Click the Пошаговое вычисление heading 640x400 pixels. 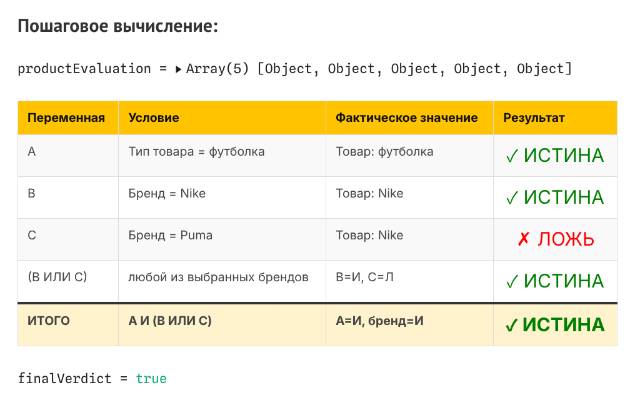tap(118, 27)
